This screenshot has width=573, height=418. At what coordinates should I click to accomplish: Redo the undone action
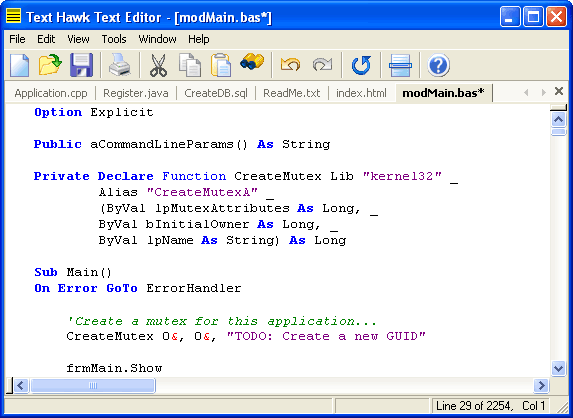tap(322, 65)
